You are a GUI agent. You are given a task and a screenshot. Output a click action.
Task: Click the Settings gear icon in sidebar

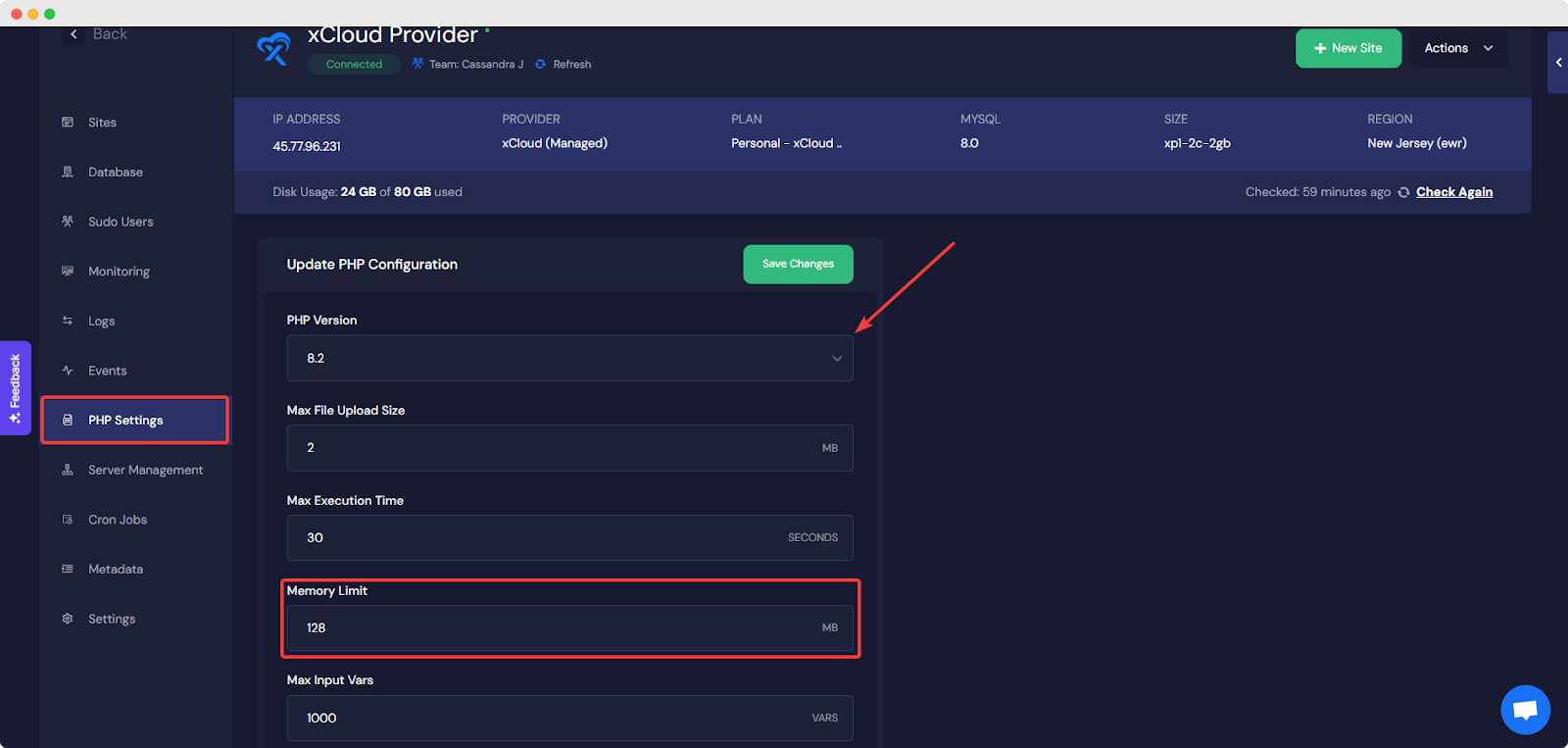click(68, 619)
